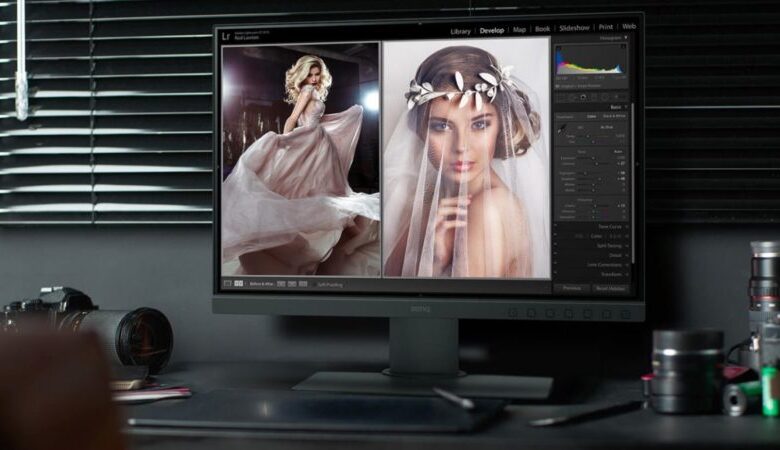Click the Auto tone button
Image resolution: width=780 pixels, height=450 pixels.
[x=619, y=151]
